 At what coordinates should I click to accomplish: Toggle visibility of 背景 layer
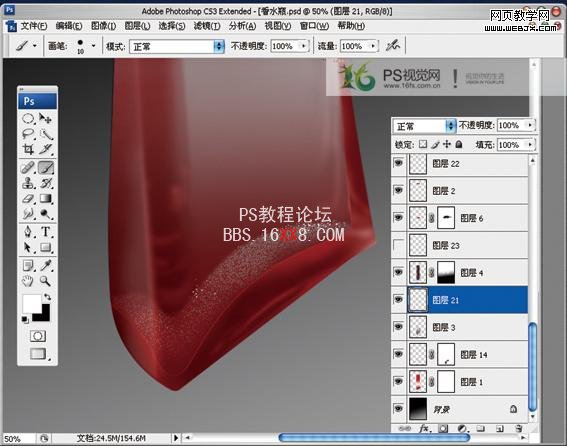pos(398,409)
